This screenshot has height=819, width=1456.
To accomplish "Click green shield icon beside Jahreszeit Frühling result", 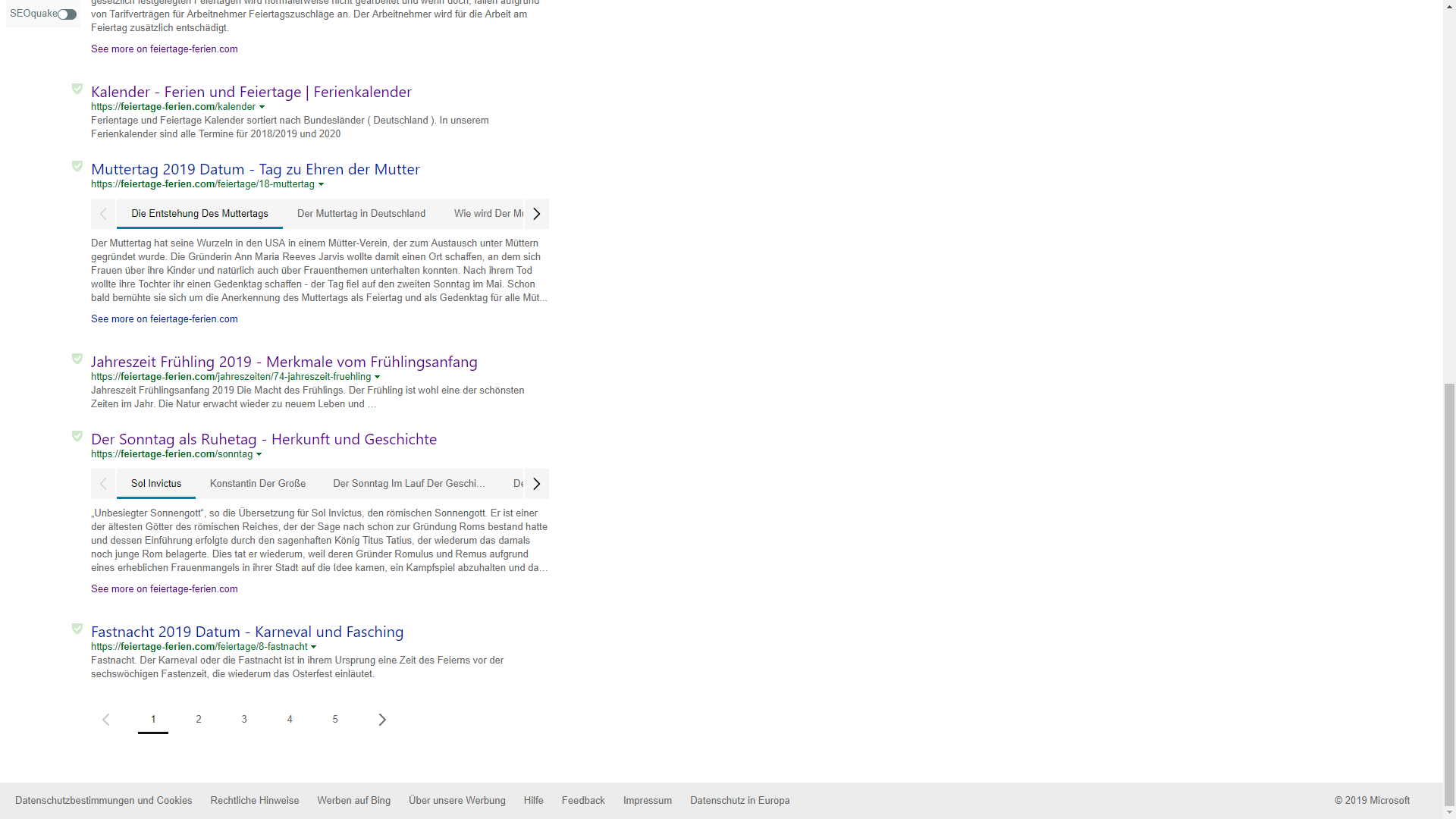I will pyautogui.click(x=77, y=359).
